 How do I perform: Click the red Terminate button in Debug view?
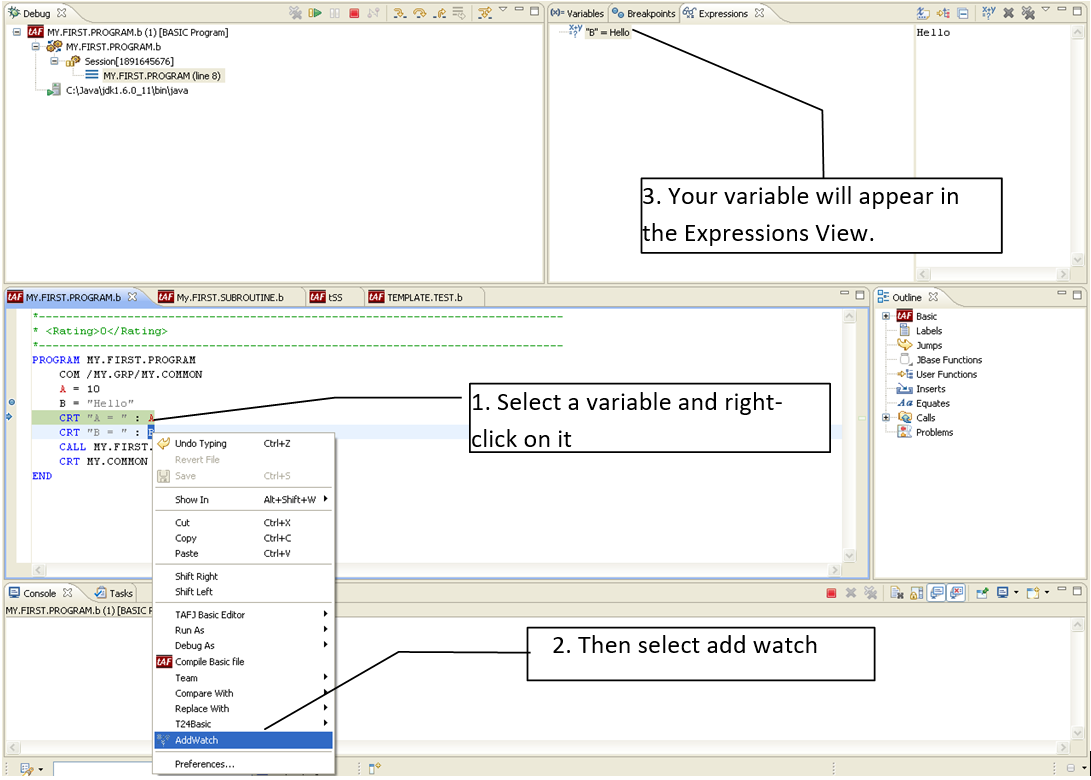[x=354, y=13]
